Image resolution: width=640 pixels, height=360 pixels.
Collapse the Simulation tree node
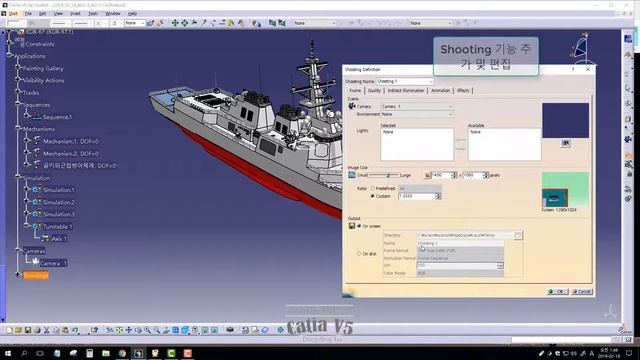pyautogui.click(x=18, y=178)
